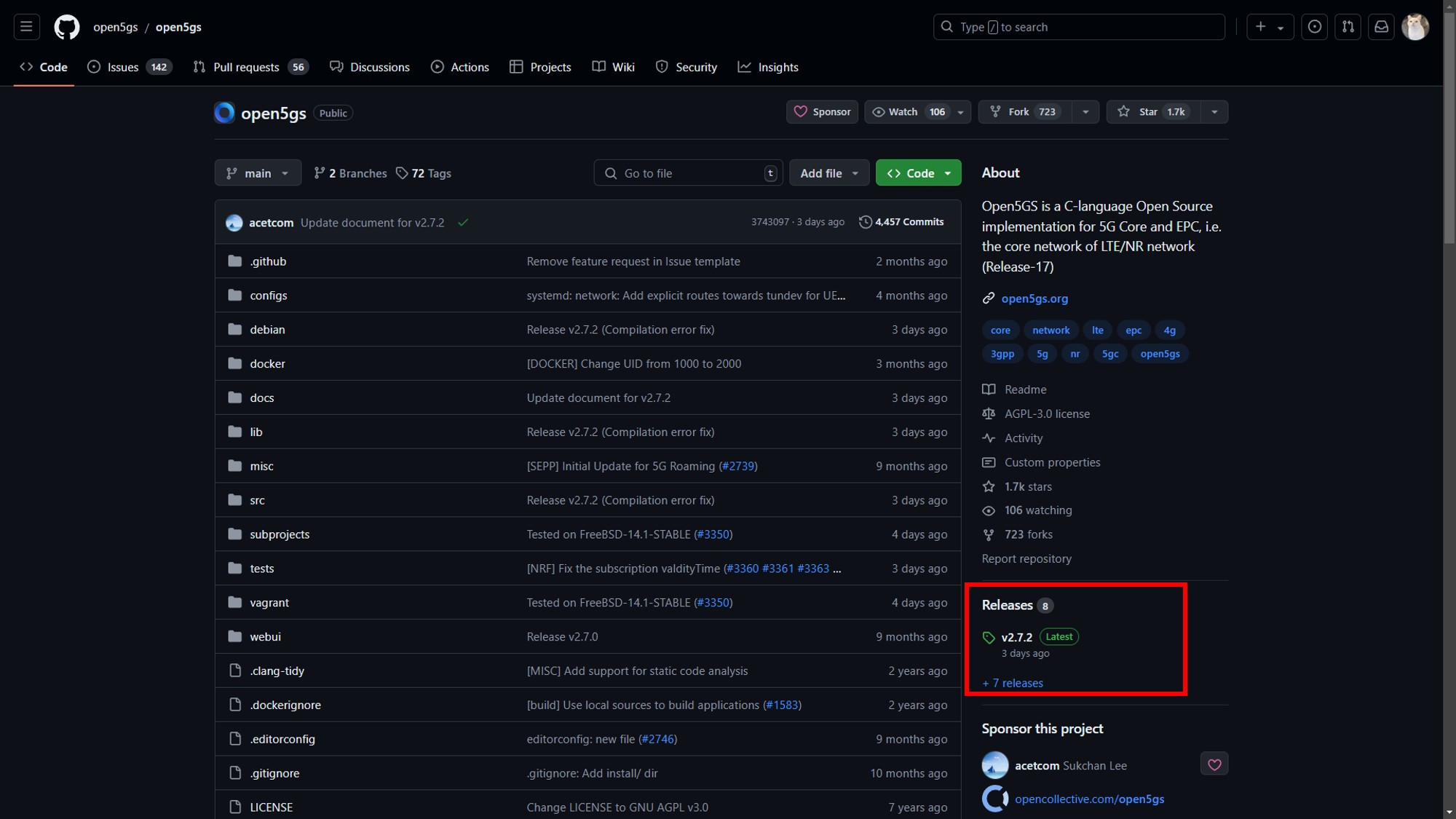Open opencollective.com/open5gs sponsor link

pos(1089,799)
